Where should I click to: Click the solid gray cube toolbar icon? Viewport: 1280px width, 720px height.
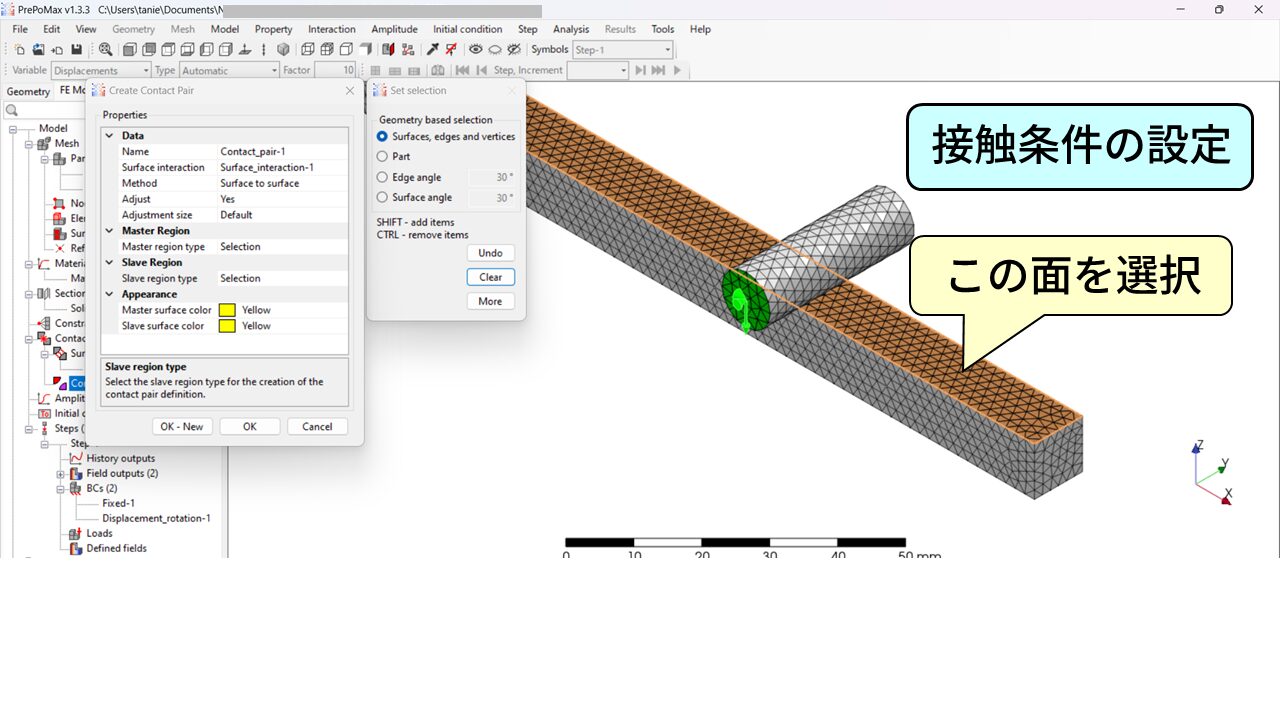click(x=283, y=49)
